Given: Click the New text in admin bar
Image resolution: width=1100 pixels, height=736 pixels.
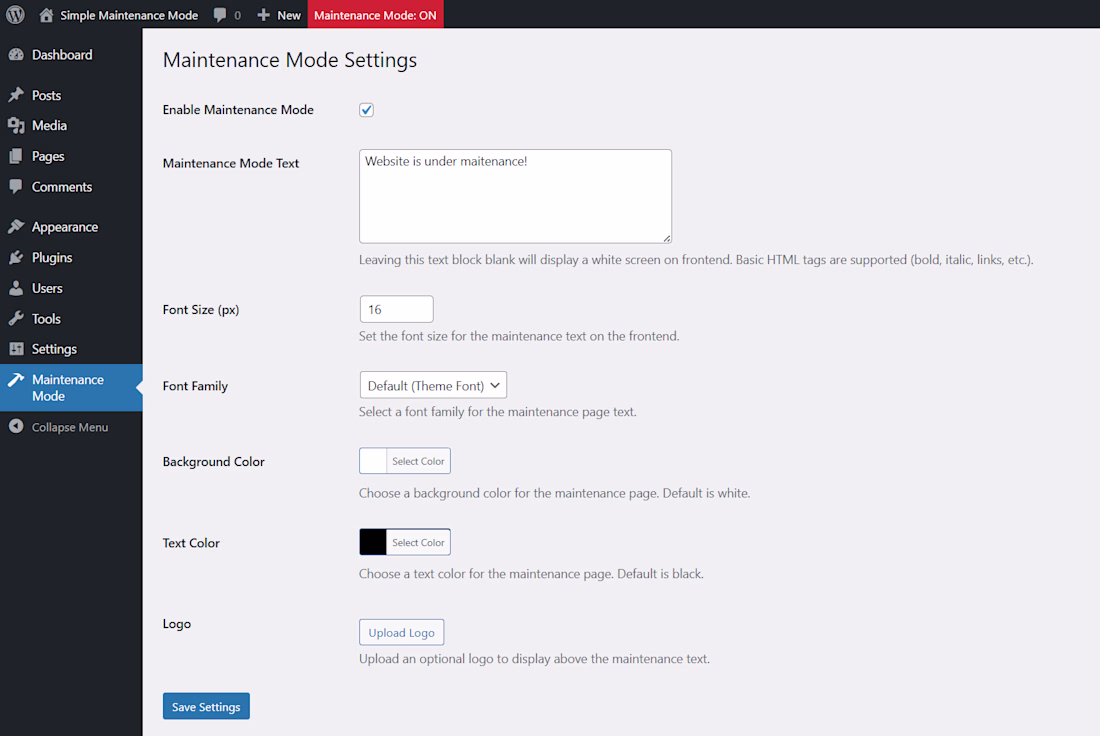Looking at the screenshot, I should point(289,15).
